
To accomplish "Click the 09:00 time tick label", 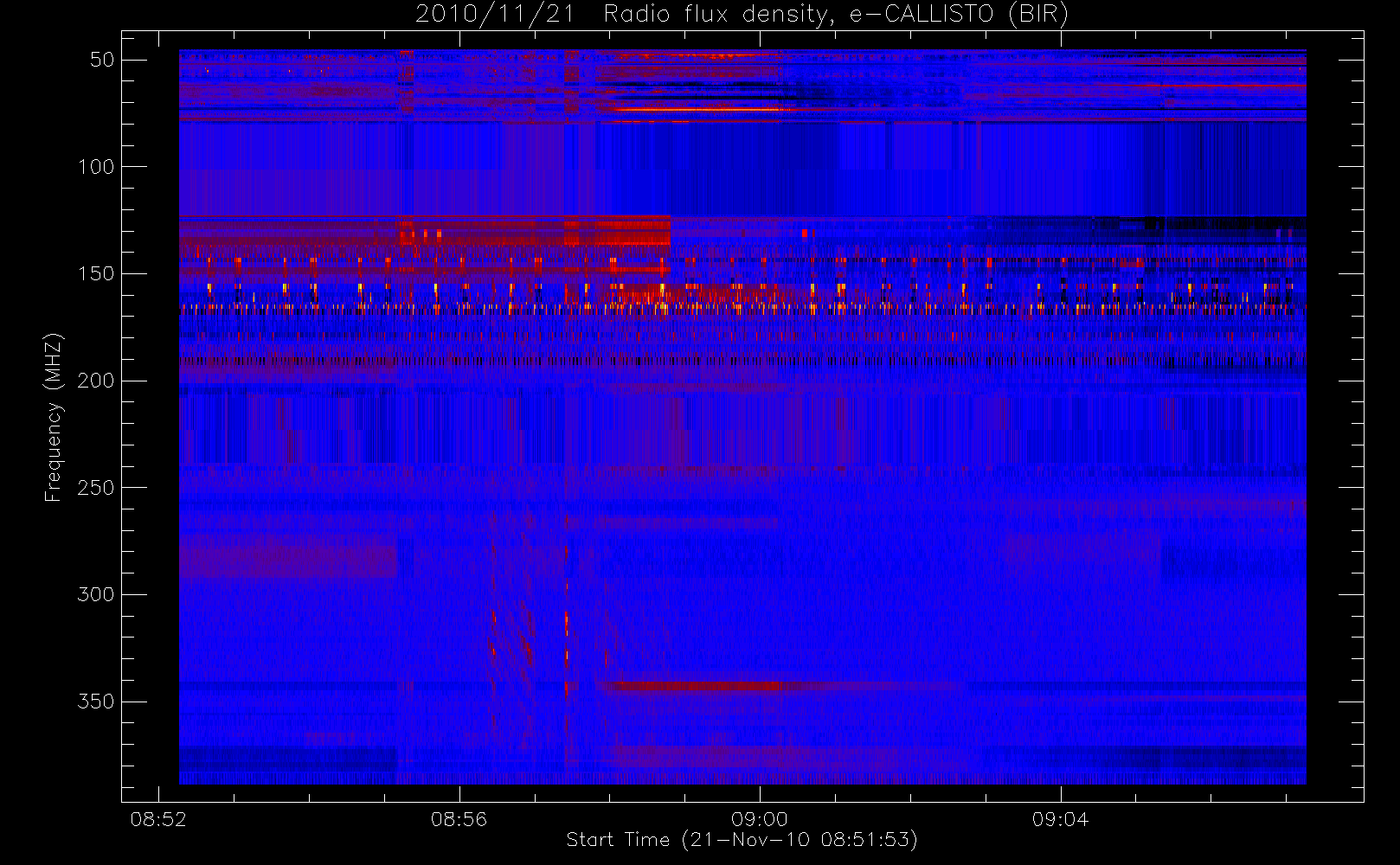I will pos(760,819).
